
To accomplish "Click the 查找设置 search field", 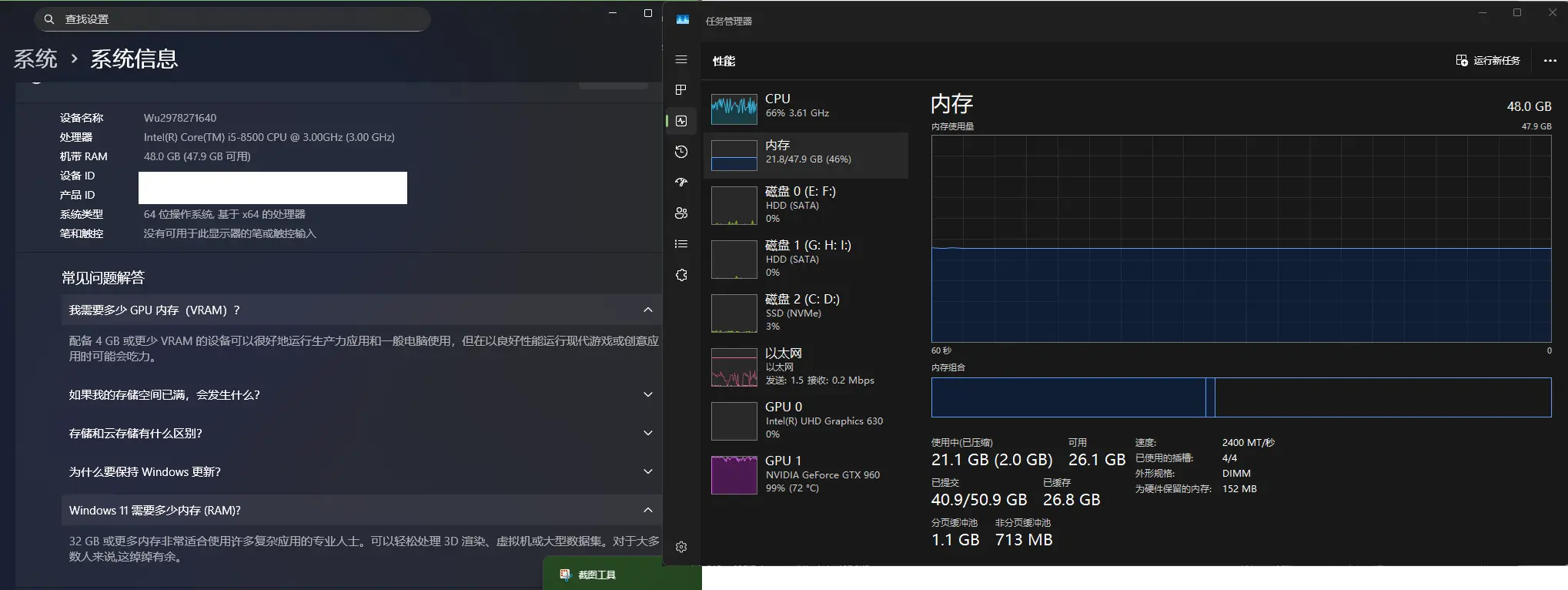I will pyautogui.click(x=231, y=19).
